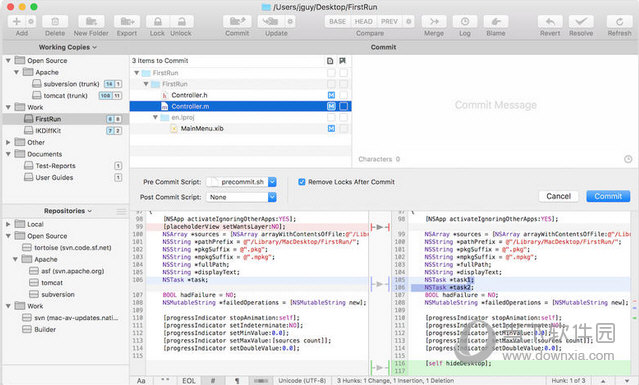Click the Update toolbar icon
Image resolution: width=639 pixels, height=385 pixels.
pos(271,21)
